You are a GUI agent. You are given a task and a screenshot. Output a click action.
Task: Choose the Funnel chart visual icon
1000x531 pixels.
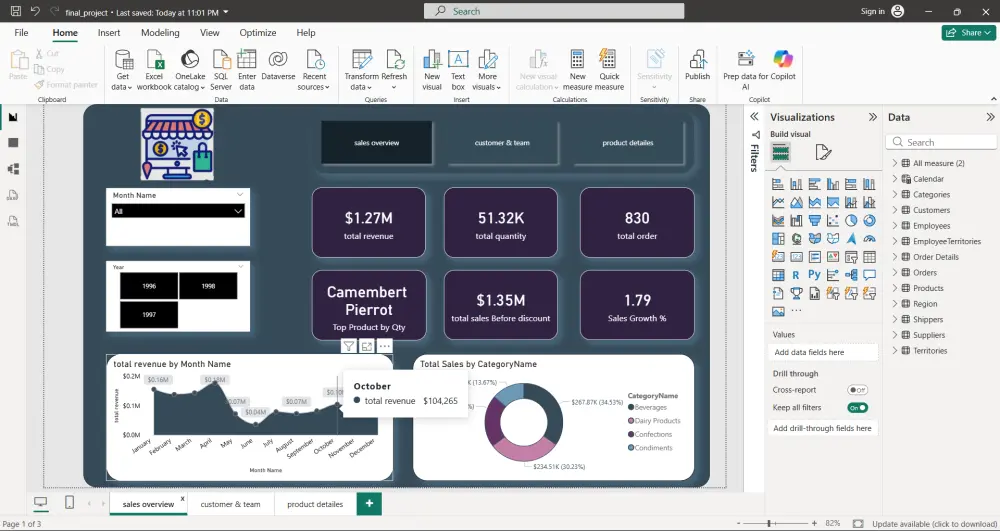(x=814, y=221)
